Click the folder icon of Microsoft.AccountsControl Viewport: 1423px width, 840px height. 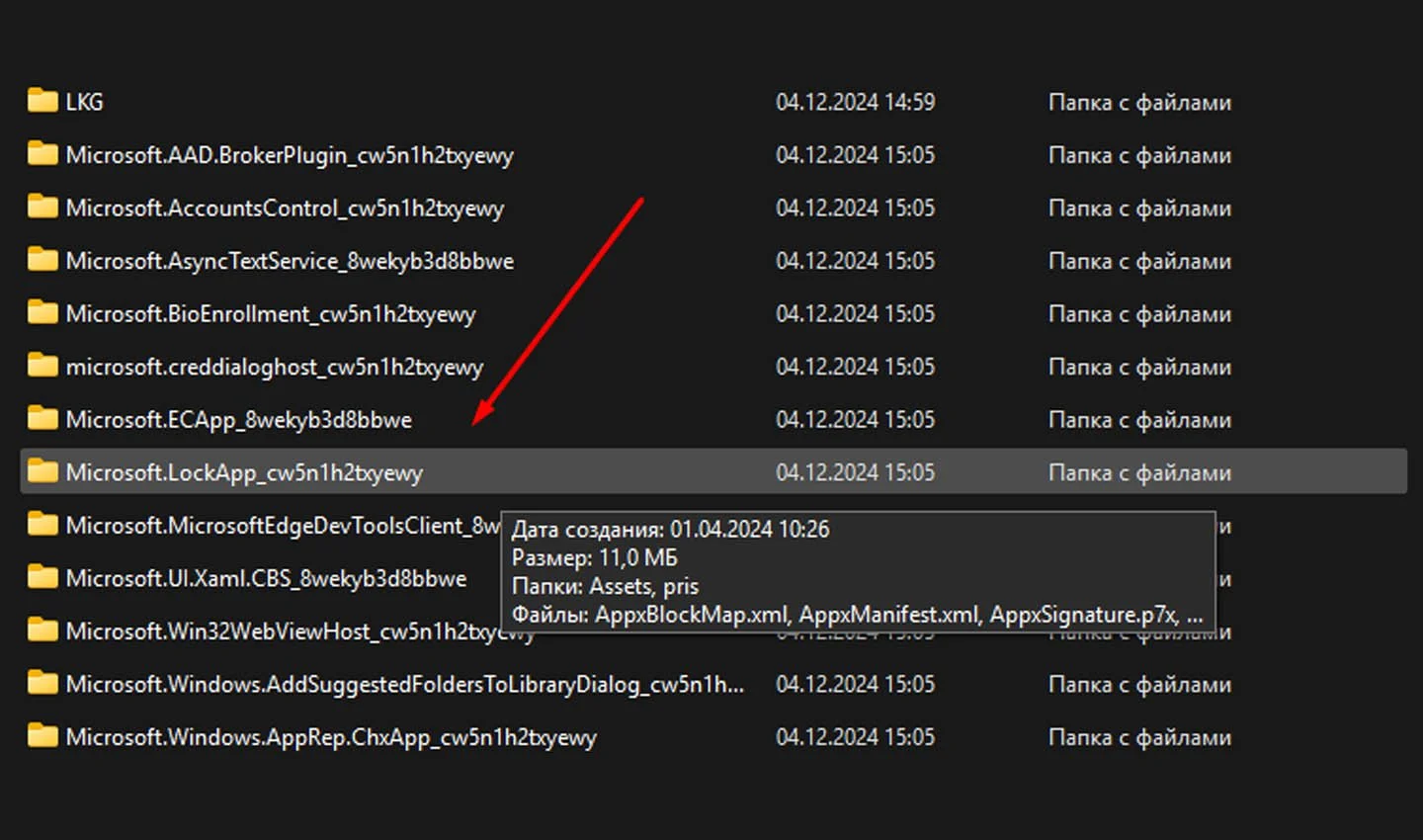click(x=42, y=208)
